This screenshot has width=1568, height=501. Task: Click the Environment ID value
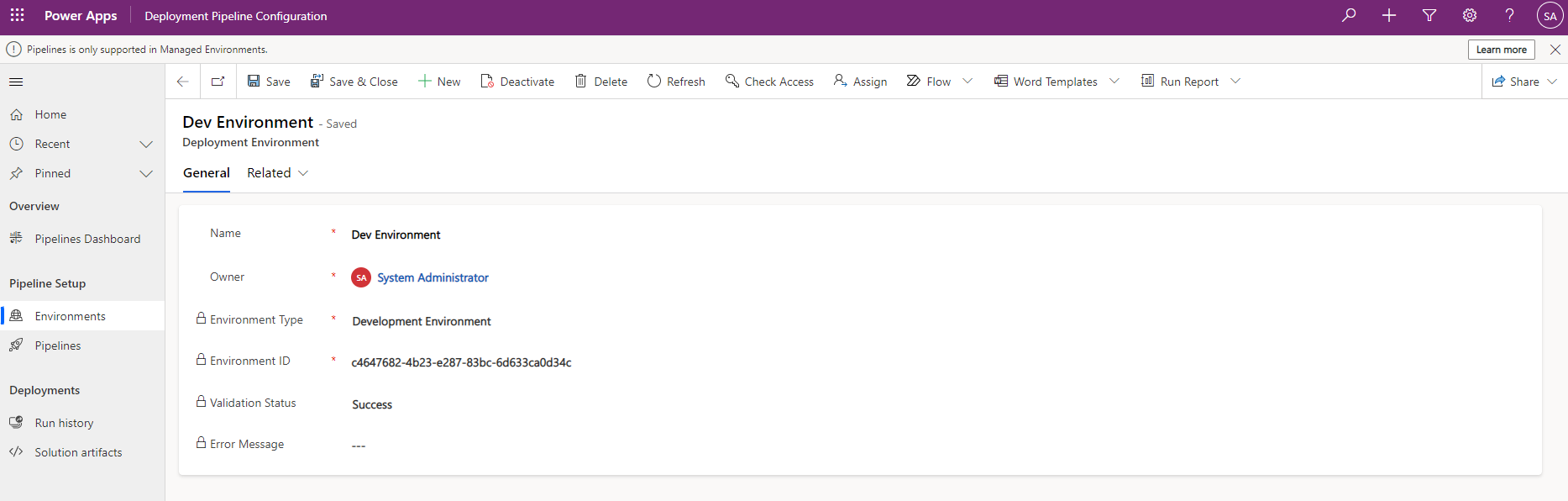point(461,362)
